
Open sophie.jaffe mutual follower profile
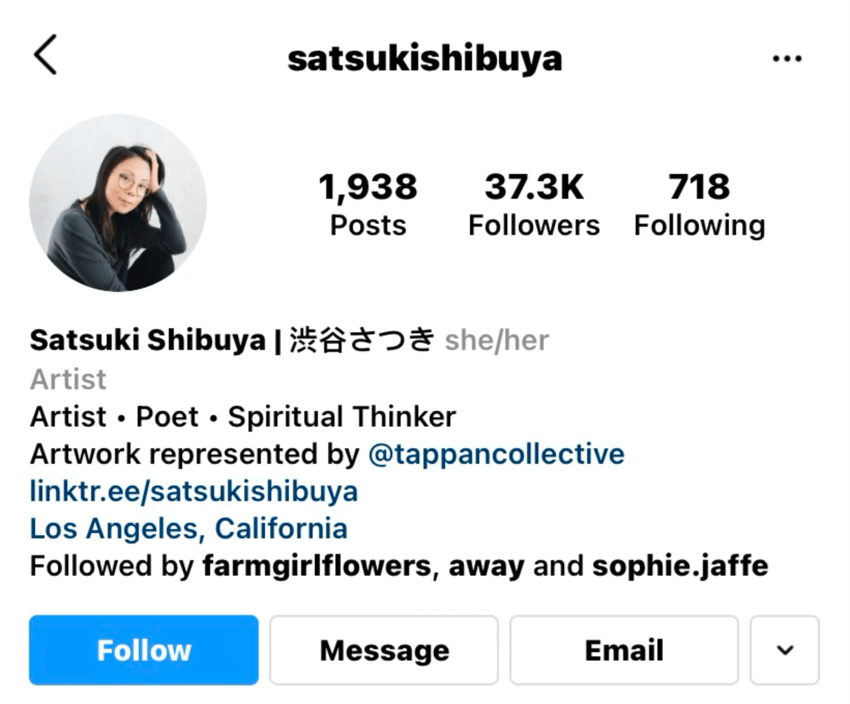pos(680,566)
